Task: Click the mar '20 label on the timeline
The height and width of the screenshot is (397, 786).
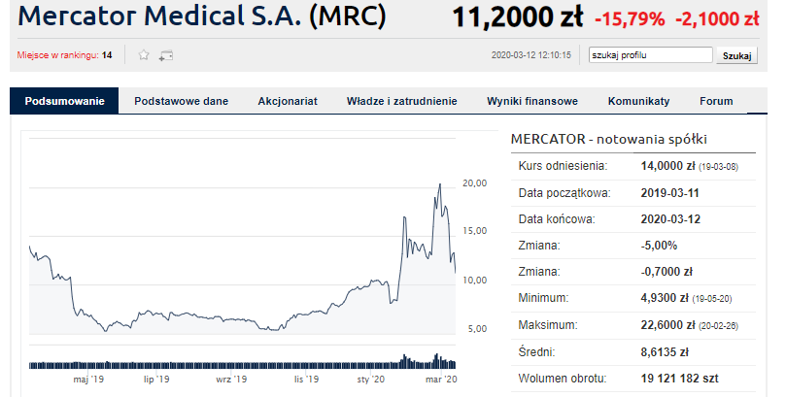Action: (441, 379)
